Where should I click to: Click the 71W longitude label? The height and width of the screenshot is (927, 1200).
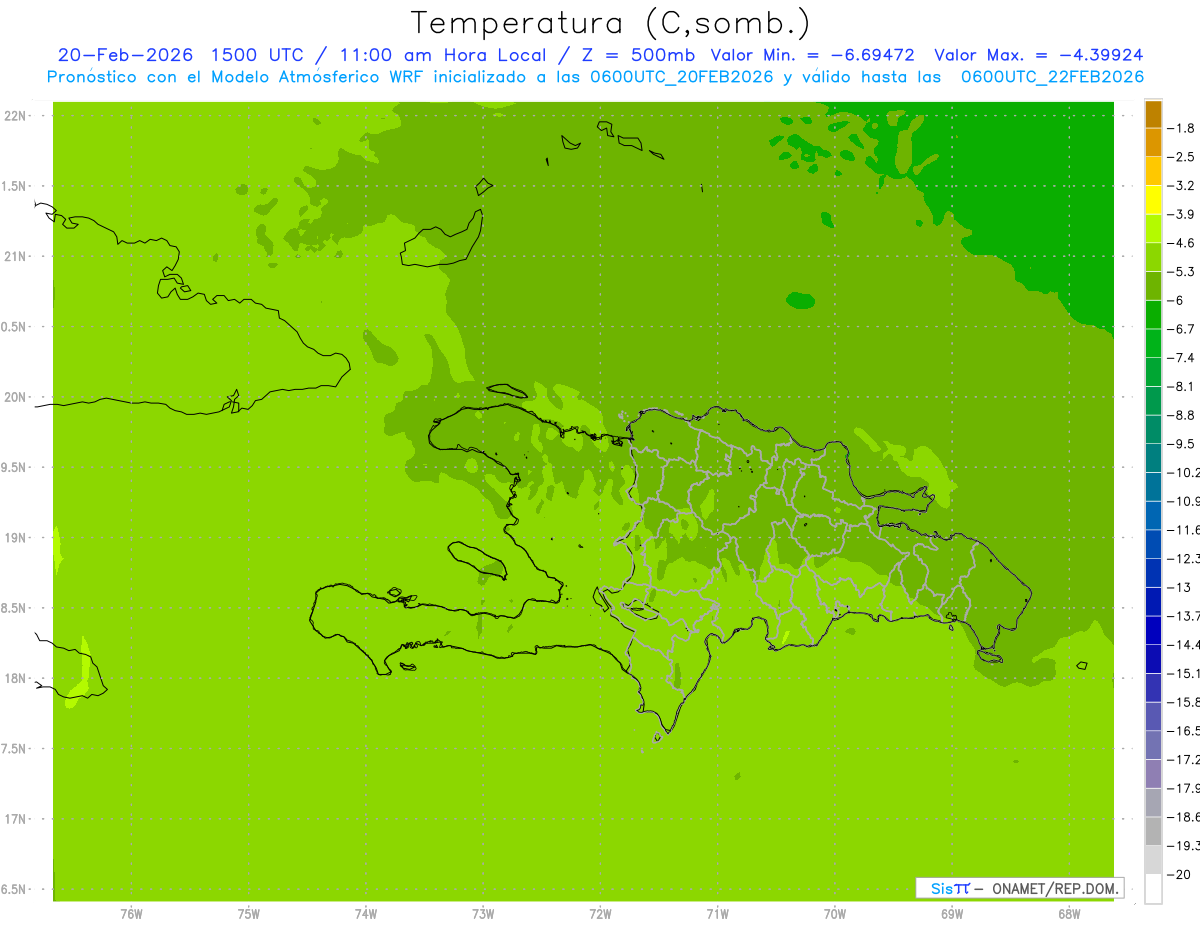coord(717,914)
